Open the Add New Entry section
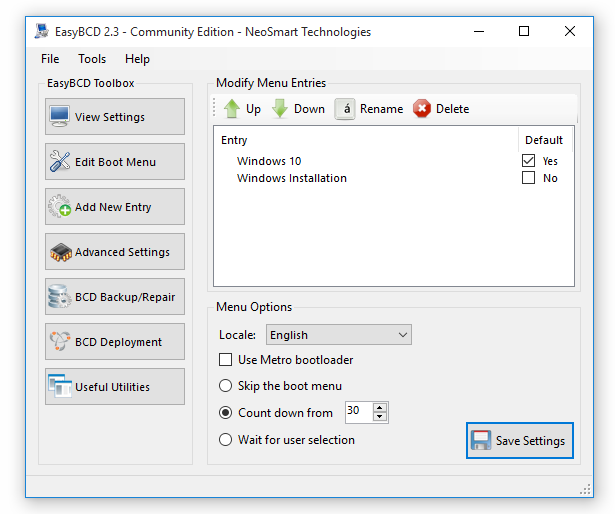This screenshot has width=615, height=514. click(115, 207)
